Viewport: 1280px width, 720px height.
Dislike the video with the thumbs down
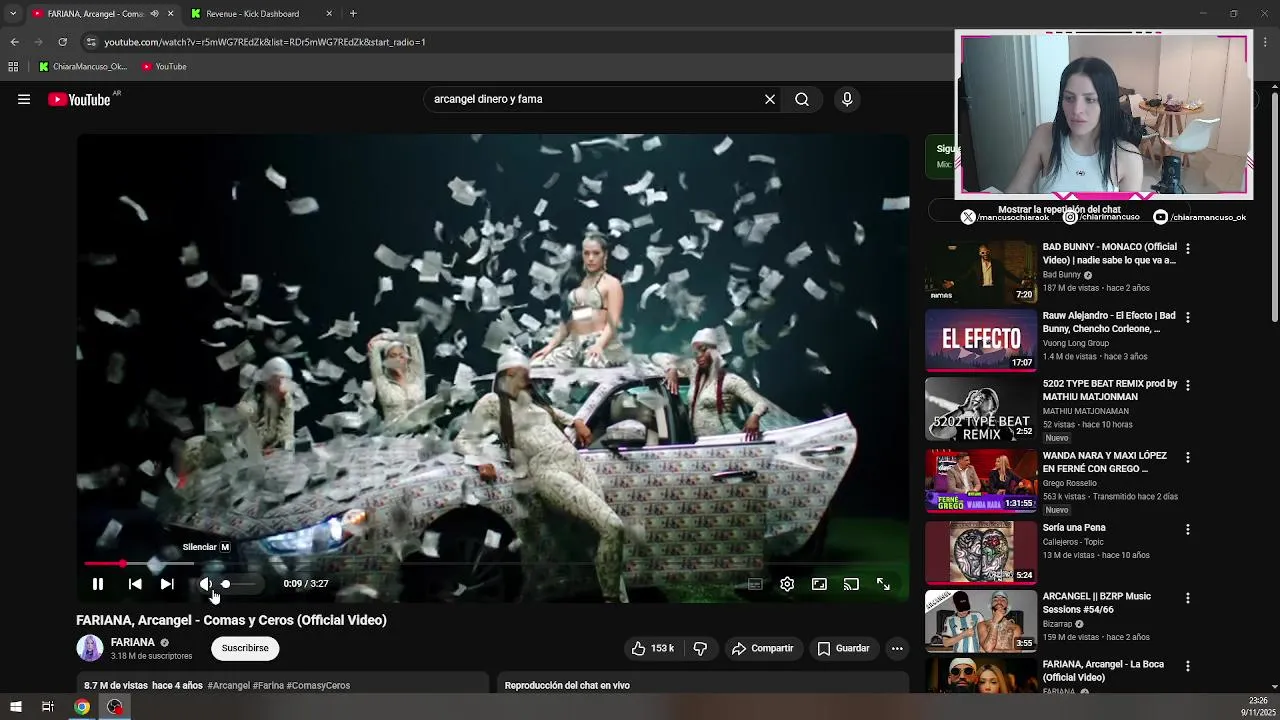pyautogui.click(x=700, y=648)
